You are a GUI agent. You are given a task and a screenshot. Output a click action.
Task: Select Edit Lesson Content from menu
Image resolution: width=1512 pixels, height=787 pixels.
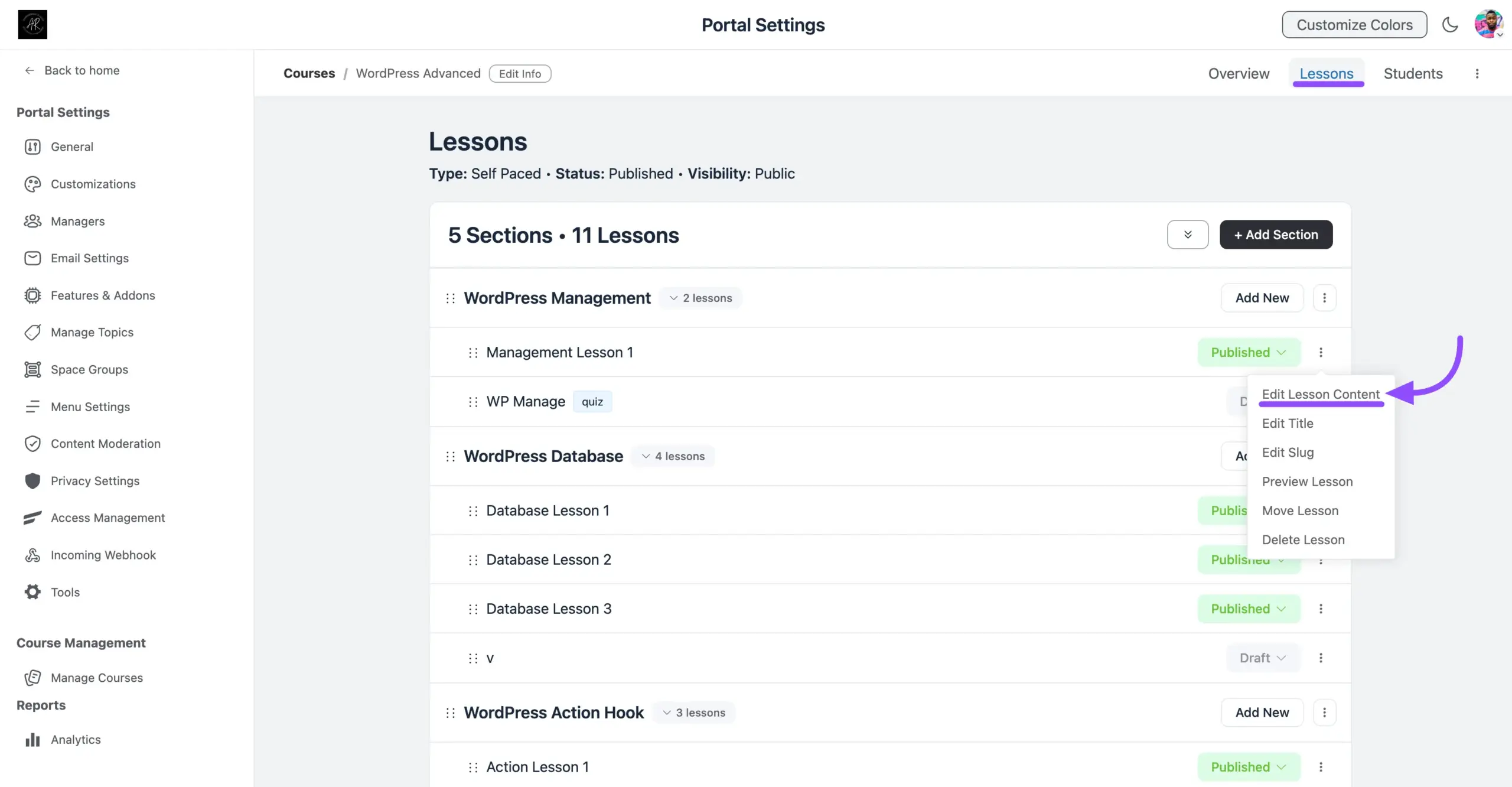click(x=1321, y=394)
